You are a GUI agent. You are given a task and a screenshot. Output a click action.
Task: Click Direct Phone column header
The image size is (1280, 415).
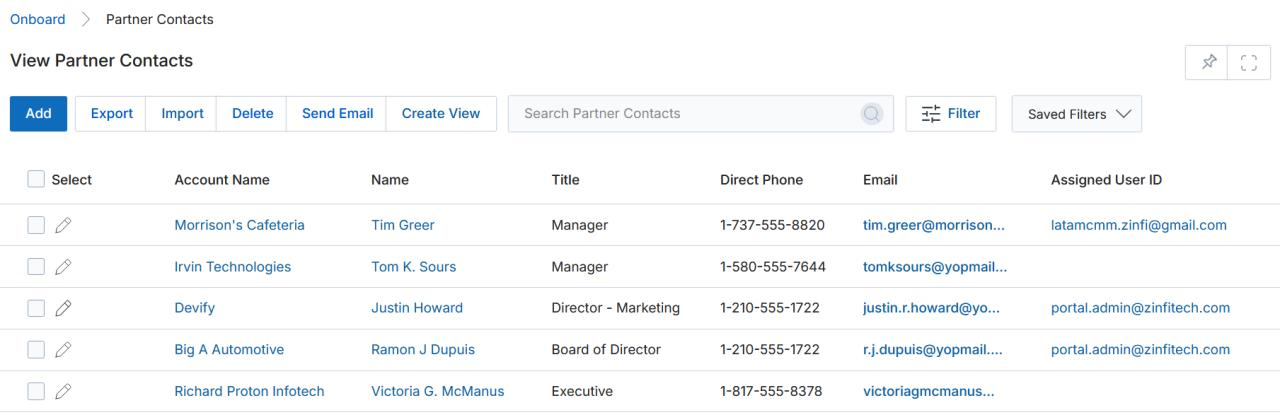761,180
